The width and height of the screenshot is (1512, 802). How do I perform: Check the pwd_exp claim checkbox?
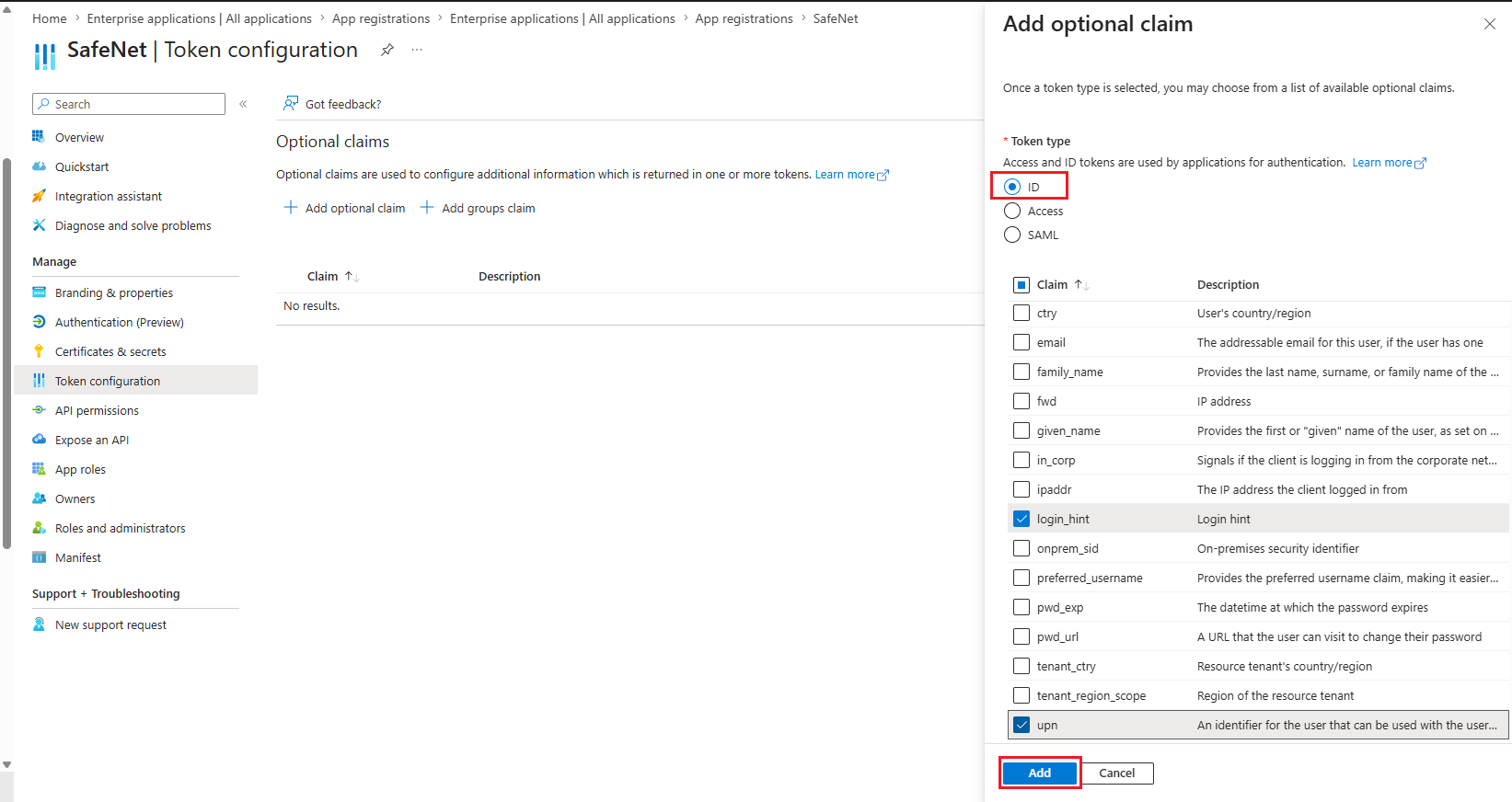[x=1021, y=607]
